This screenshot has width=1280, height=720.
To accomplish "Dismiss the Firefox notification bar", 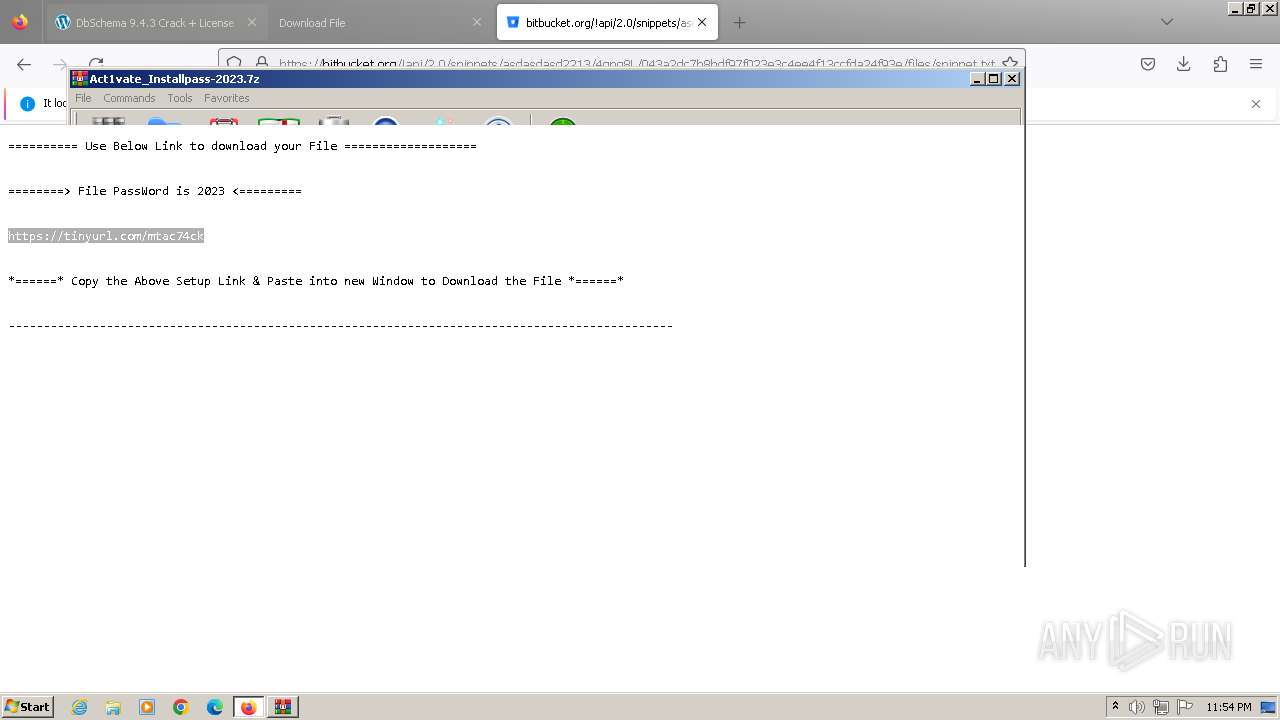I will pyautogui.click(x=1256, y=103).
